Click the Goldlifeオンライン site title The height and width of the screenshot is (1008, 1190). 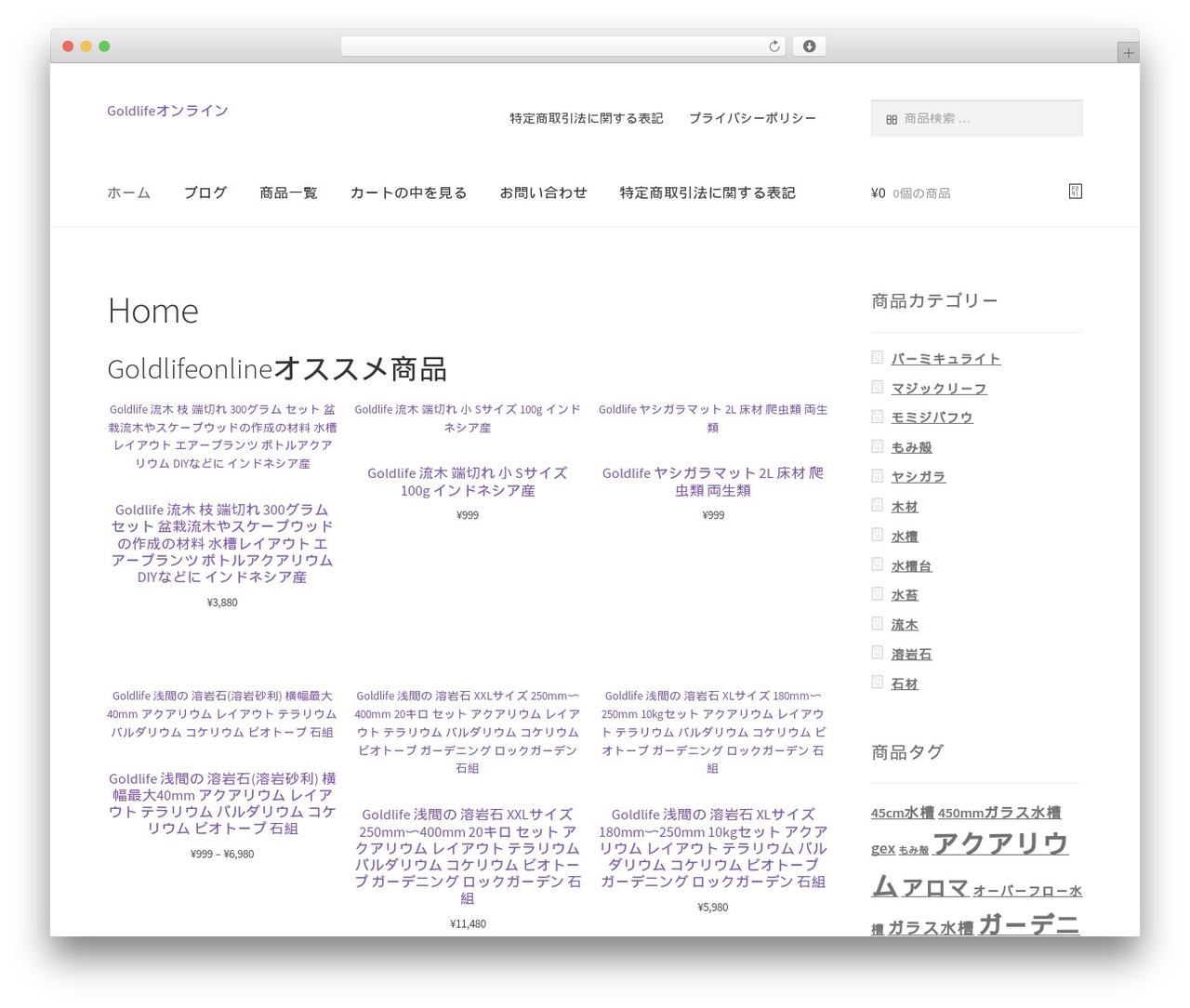pos(167,111)
